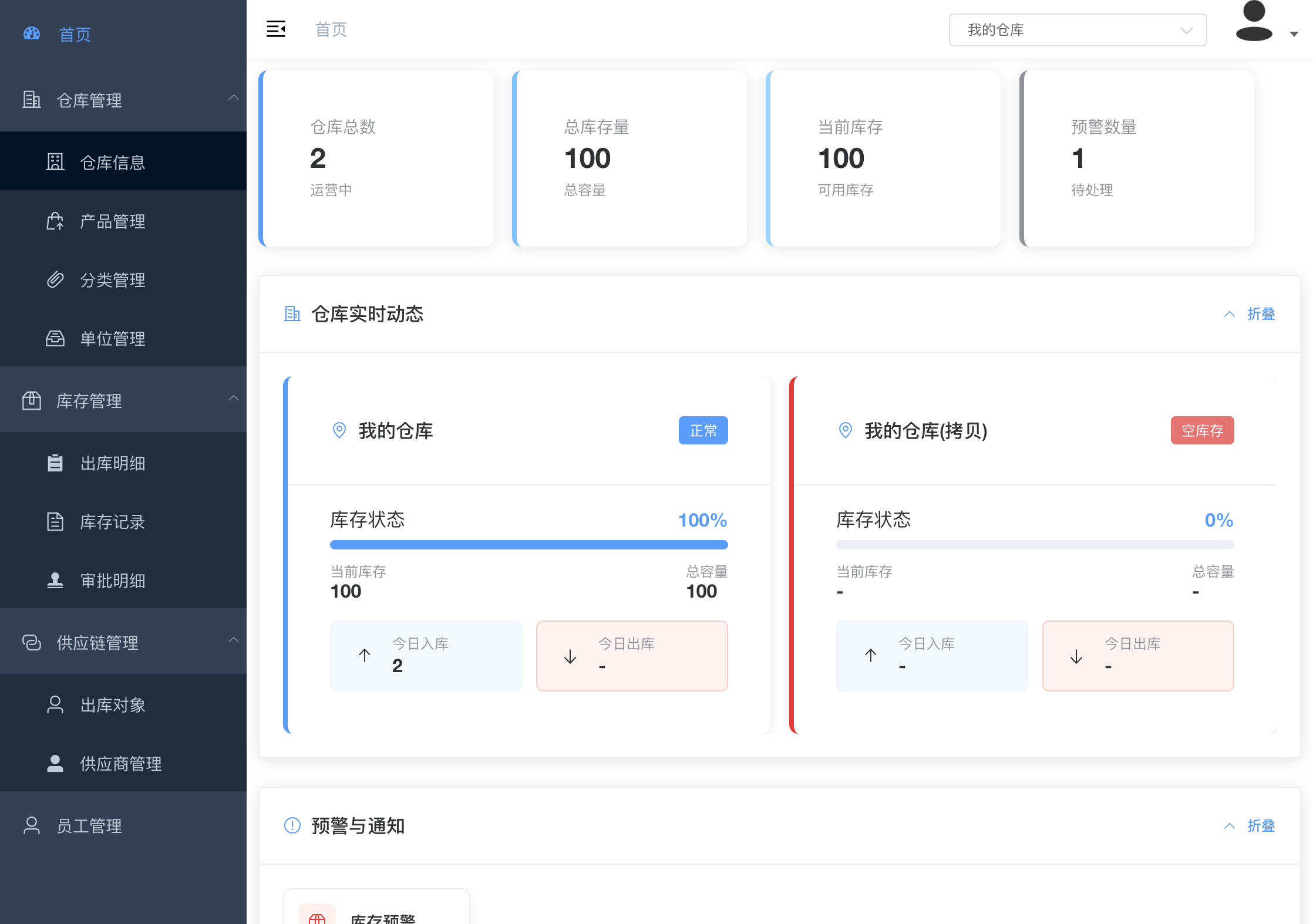The width and height of the screenshot is (1313, 924).
Task: Collapse the 仓库管理 sidebar group
Action: point(234,98)
